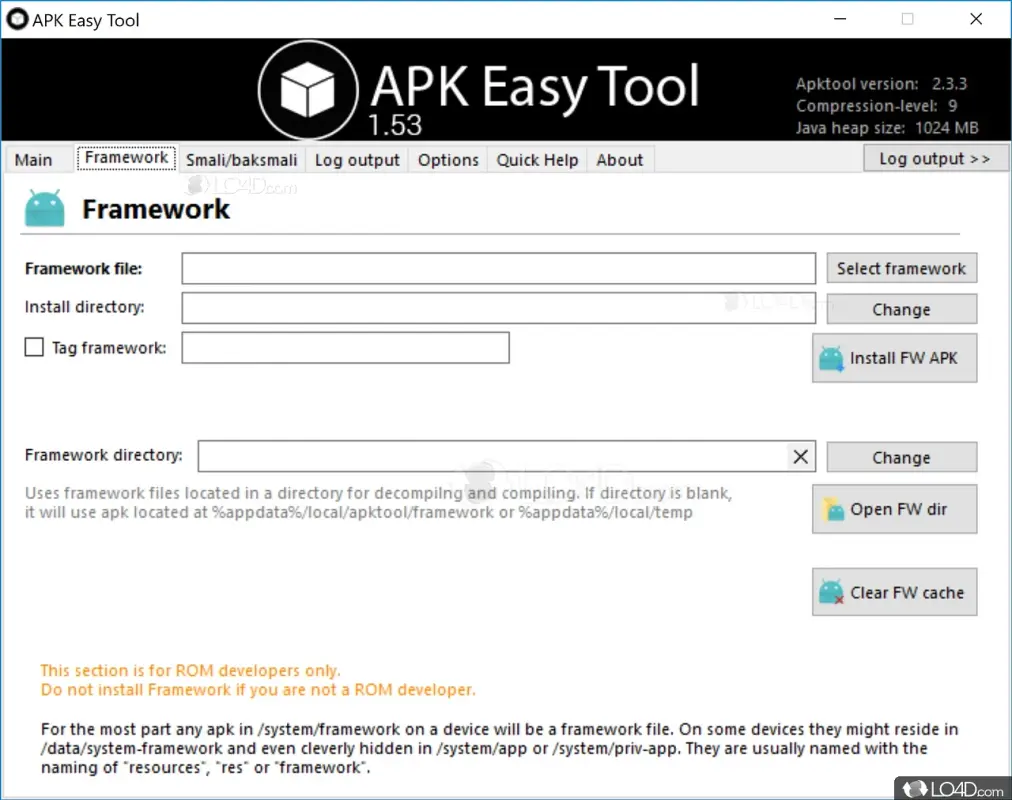Select the Framework tab

pyautogui.click(x=126, y=157)
